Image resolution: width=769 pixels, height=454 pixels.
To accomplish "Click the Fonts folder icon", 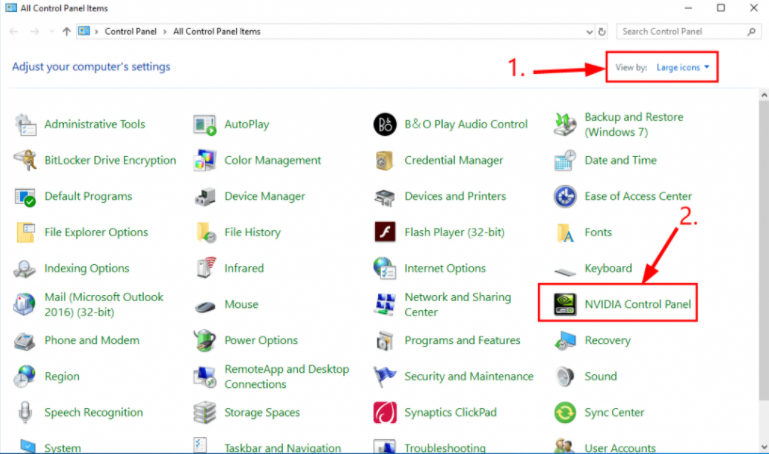I will pyautogui.click(x=565, y=232).
